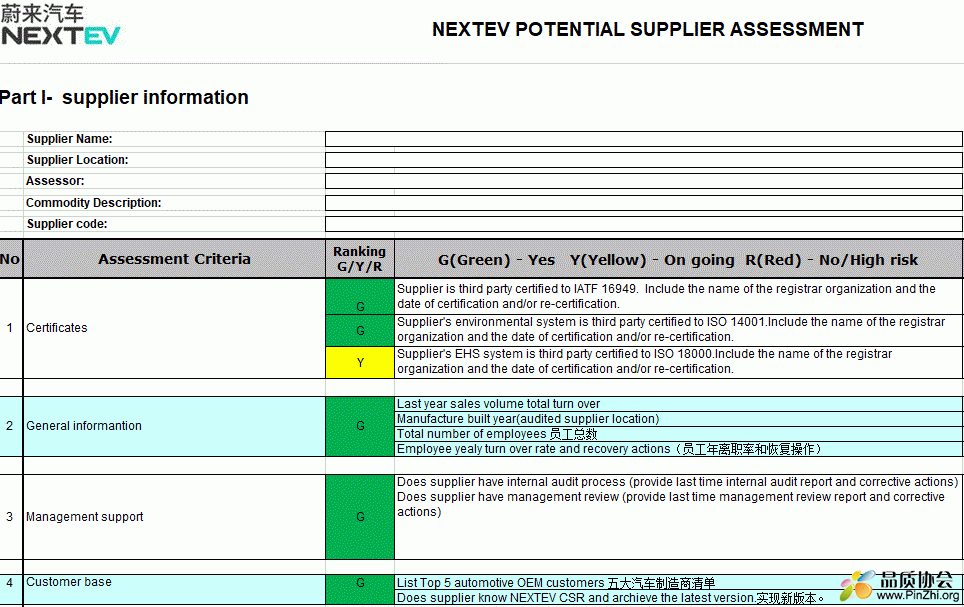Select the green ranking cell for IATF 16949
Screen dimensions: 964x607
(360, 297)
